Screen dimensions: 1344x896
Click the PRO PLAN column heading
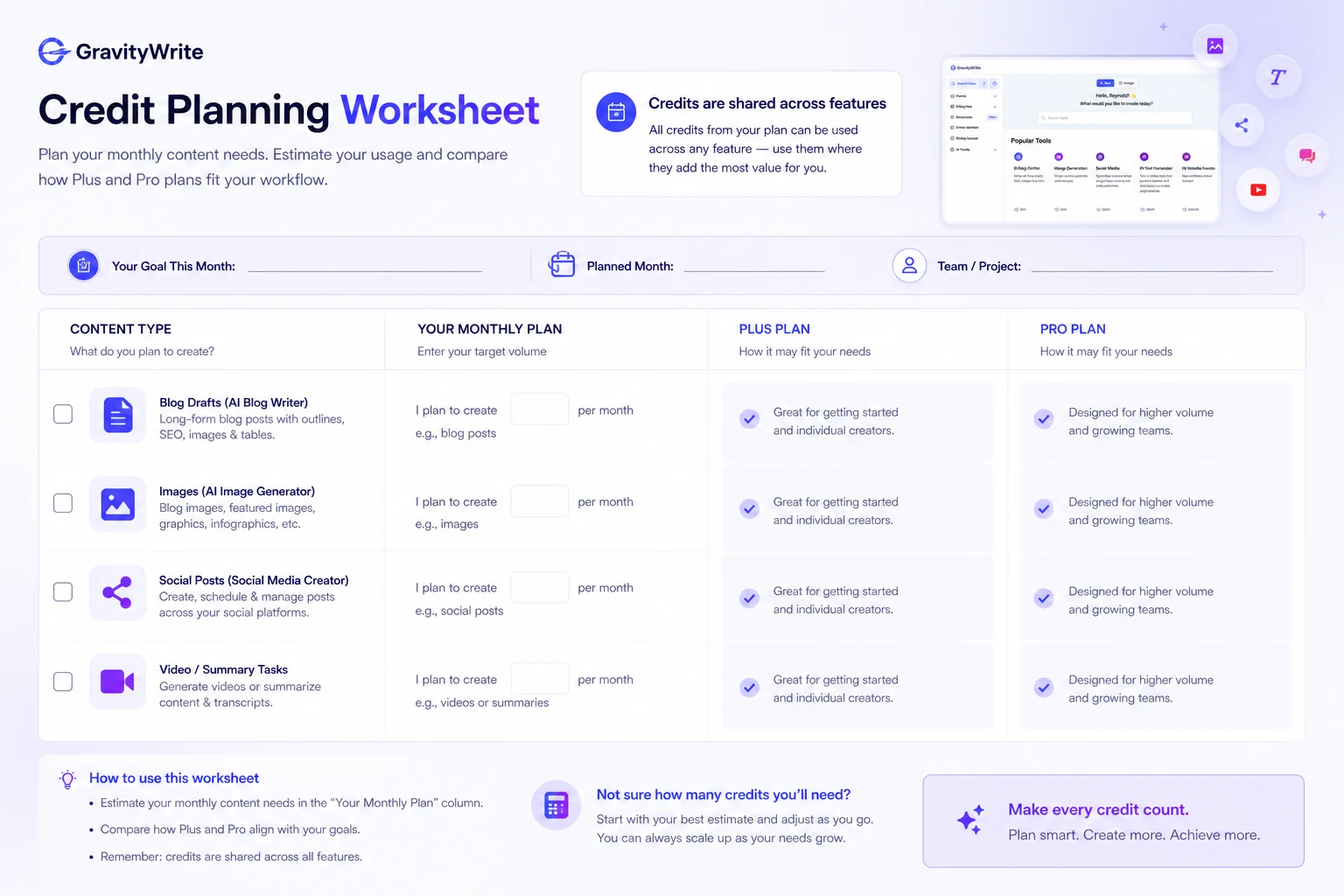point(1073,329)
